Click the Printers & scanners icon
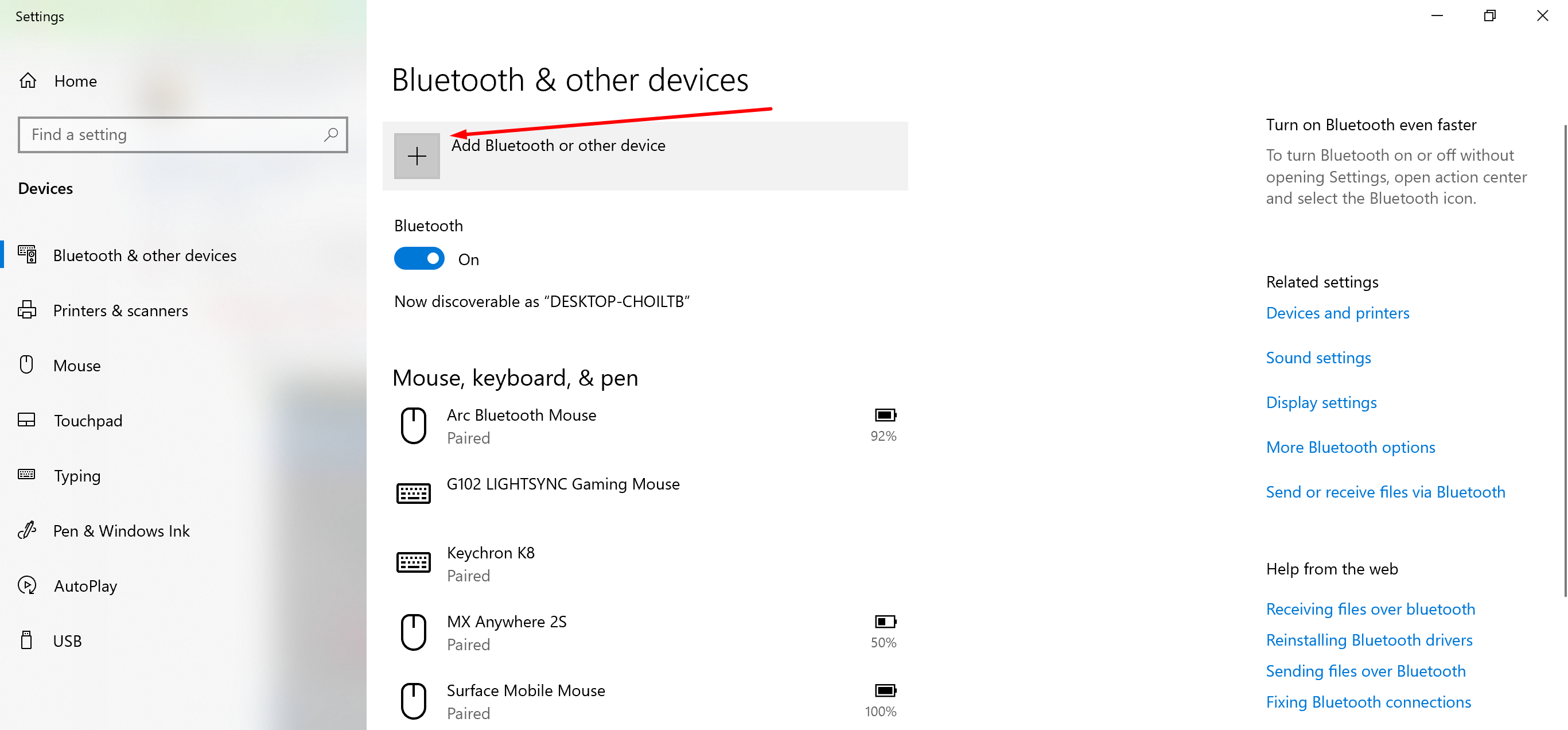The image size is (1568, 730). point(27,310)
